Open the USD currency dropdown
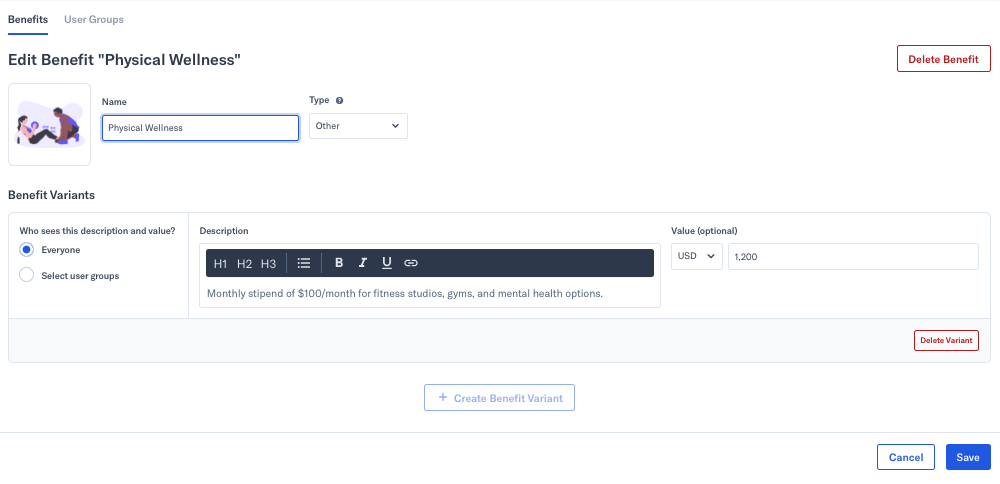 click(x=696, y=256)
